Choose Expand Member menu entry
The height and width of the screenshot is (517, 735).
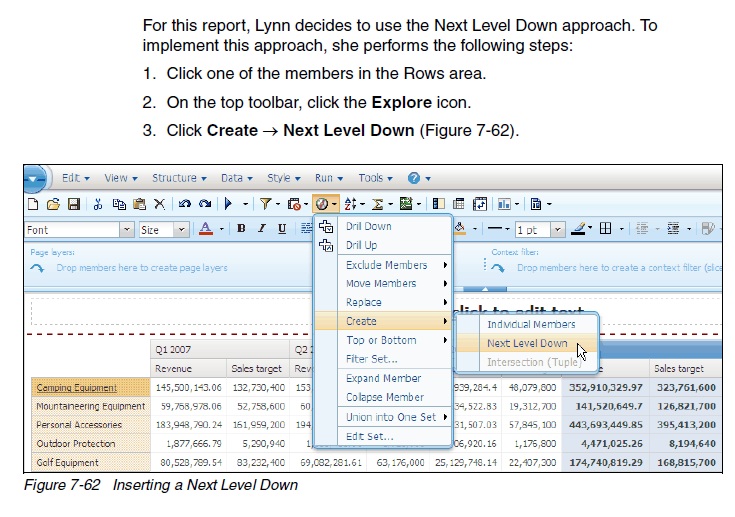click(383, 378)
